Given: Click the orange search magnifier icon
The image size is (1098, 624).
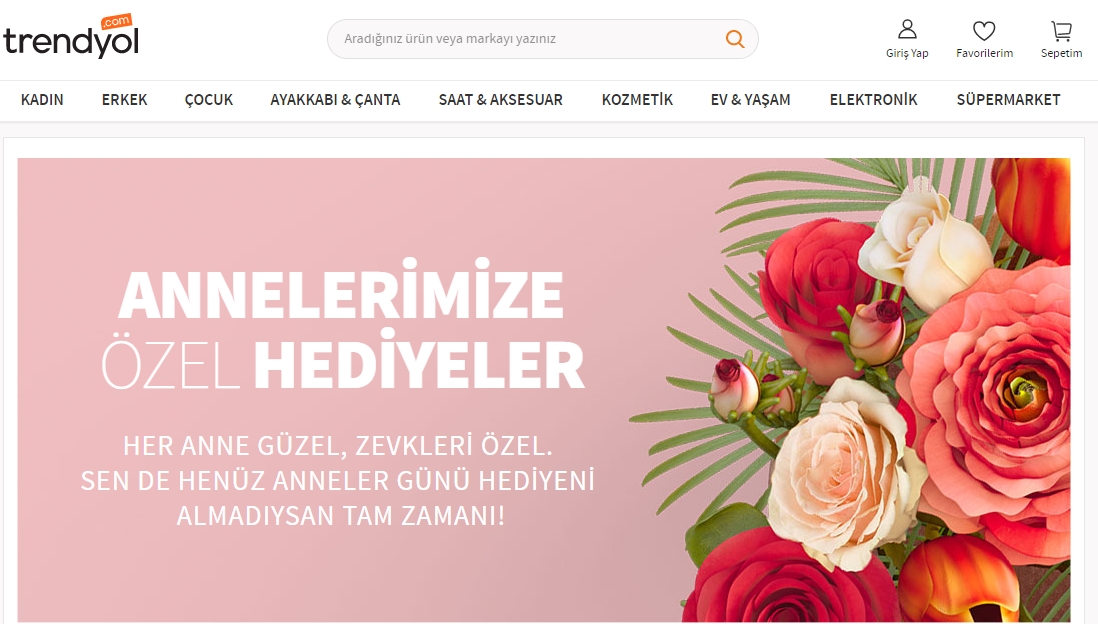Looking at the screenshot, I should (735, 39).
